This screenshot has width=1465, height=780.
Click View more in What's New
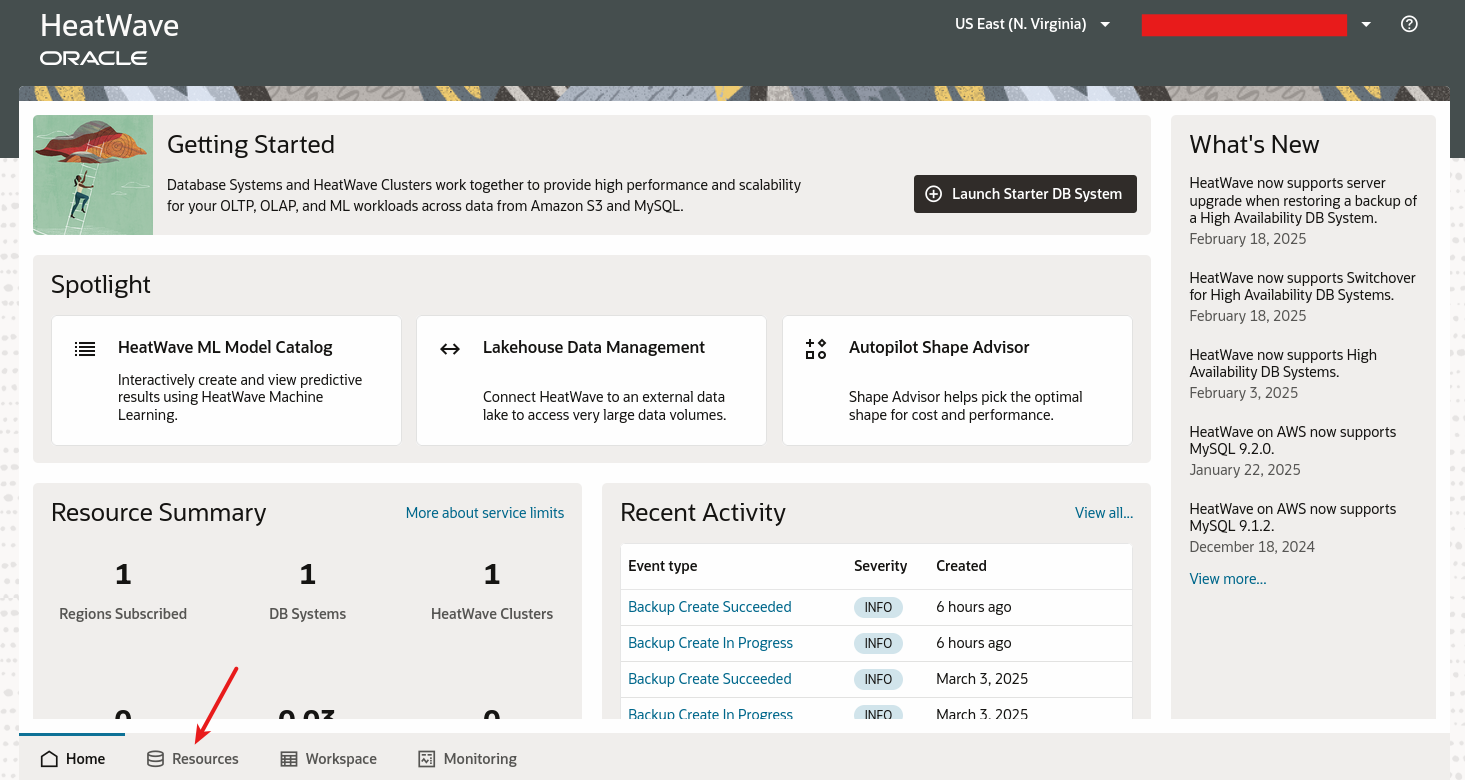click(x=1227, y=579)
